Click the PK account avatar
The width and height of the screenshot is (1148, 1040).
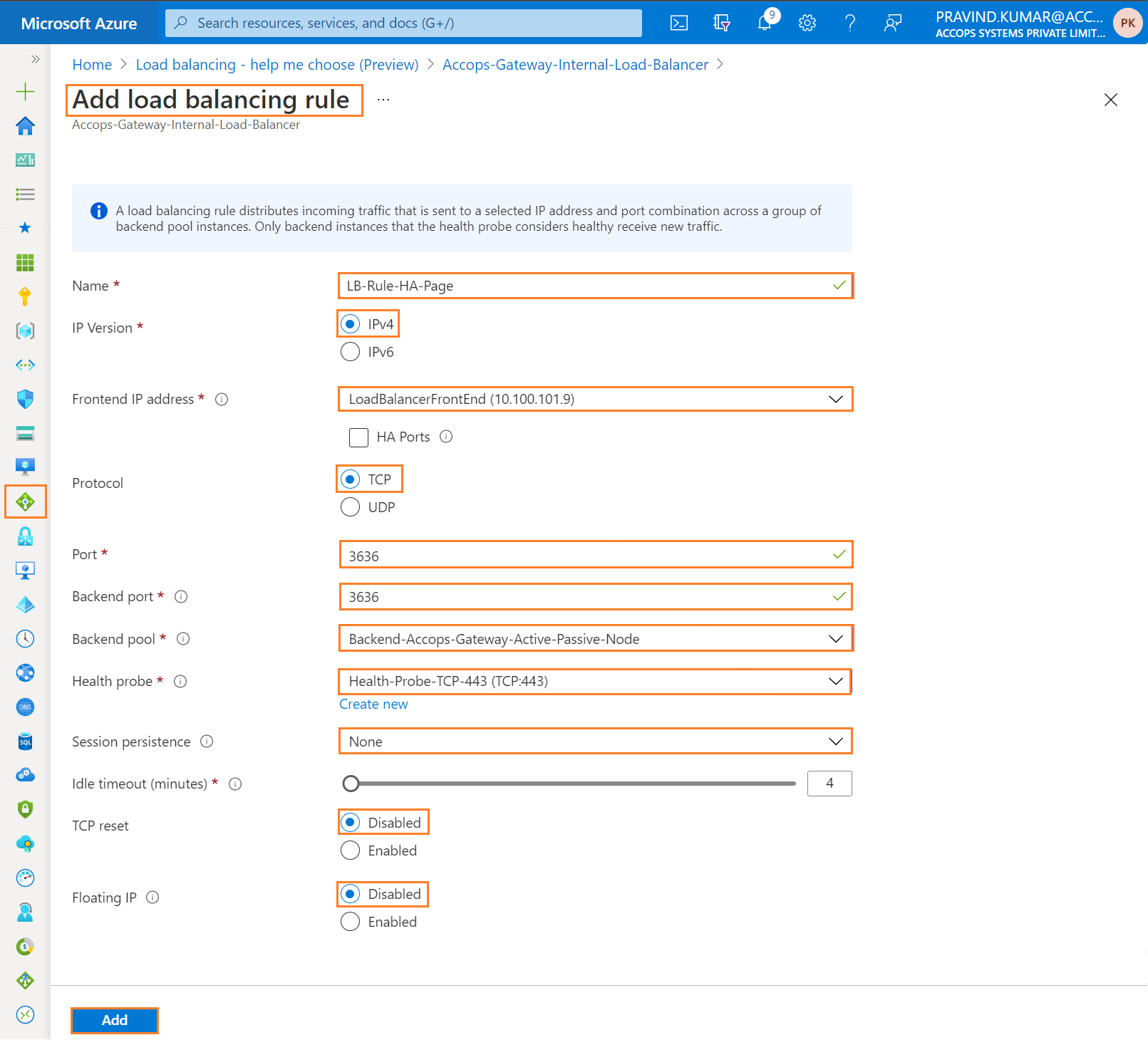[x=1128, y=23]
